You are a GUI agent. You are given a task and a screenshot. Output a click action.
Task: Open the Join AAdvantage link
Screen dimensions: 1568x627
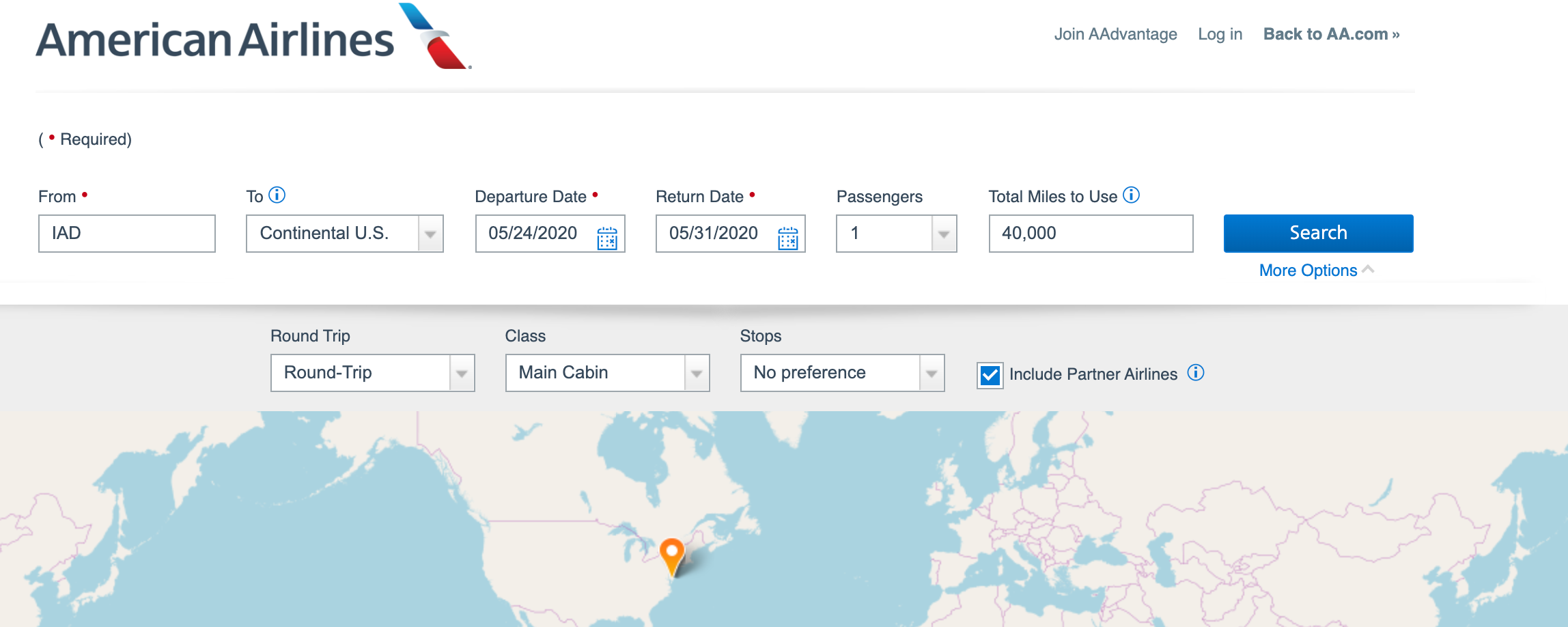(1115, 34)
